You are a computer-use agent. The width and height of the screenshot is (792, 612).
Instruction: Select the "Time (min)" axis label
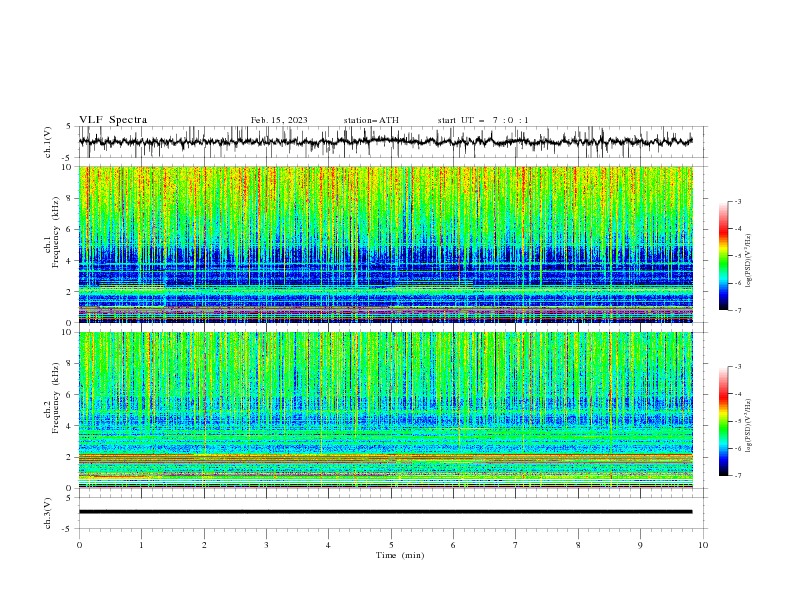point(400,555)
